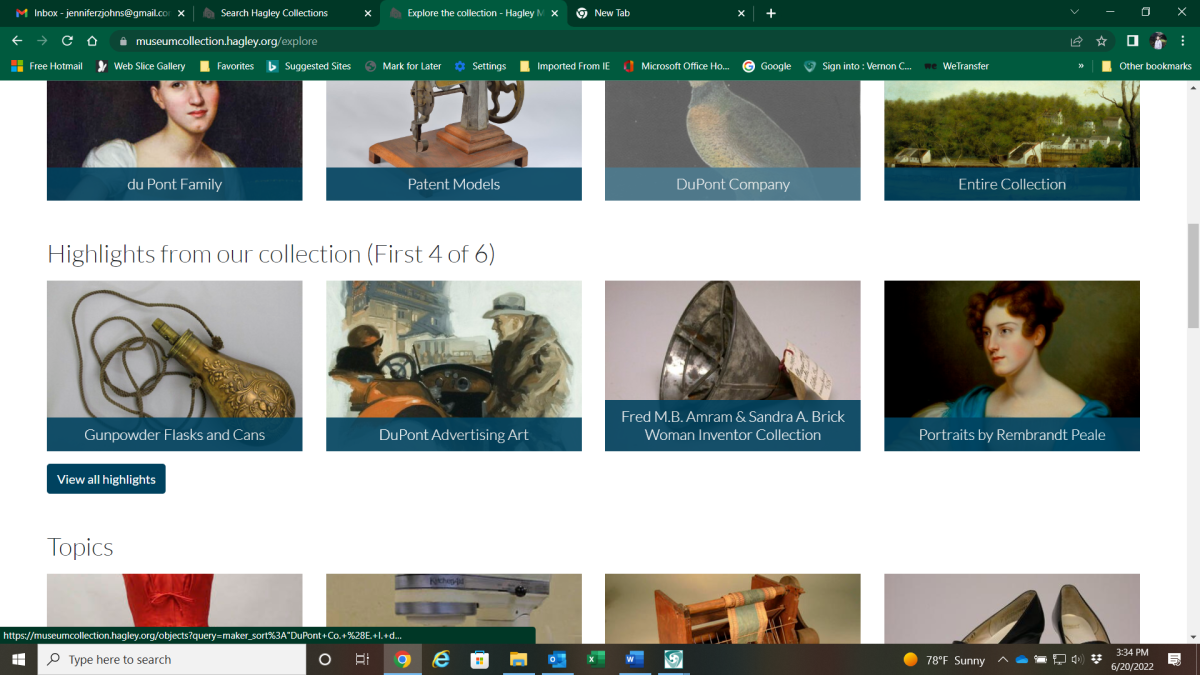Open the Patent Models collection

[454, 141]
